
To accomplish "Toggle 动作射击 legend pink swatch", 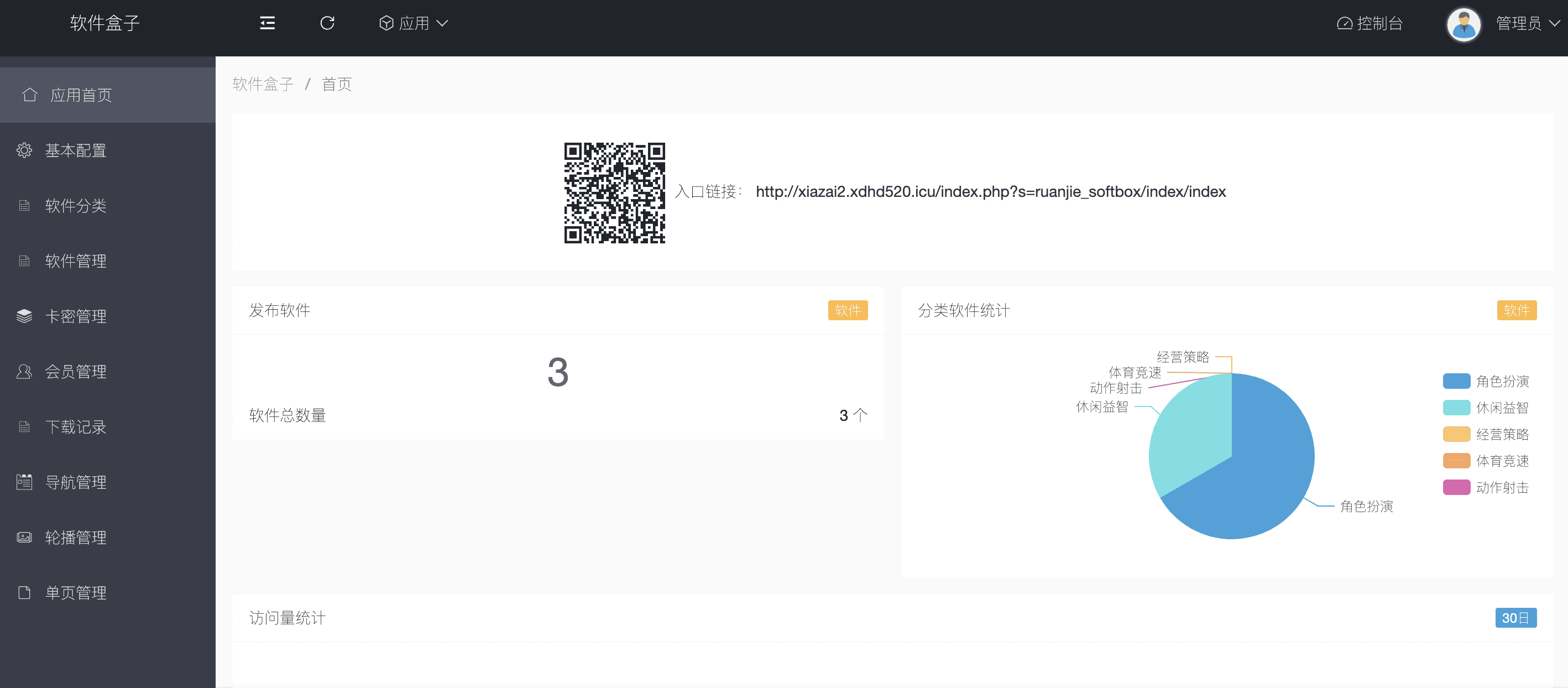I will click(1456, 488).
